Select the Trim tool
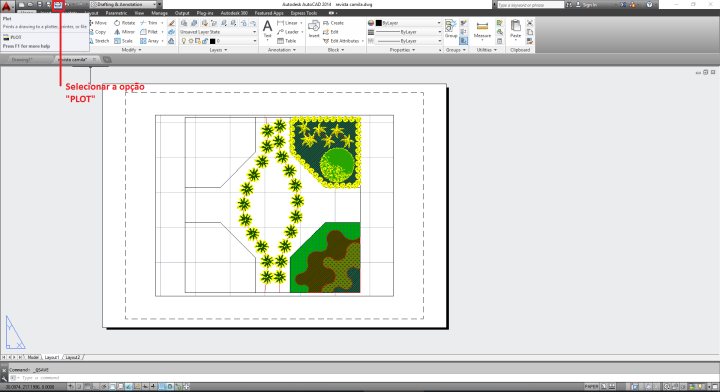 click(149, 23)
